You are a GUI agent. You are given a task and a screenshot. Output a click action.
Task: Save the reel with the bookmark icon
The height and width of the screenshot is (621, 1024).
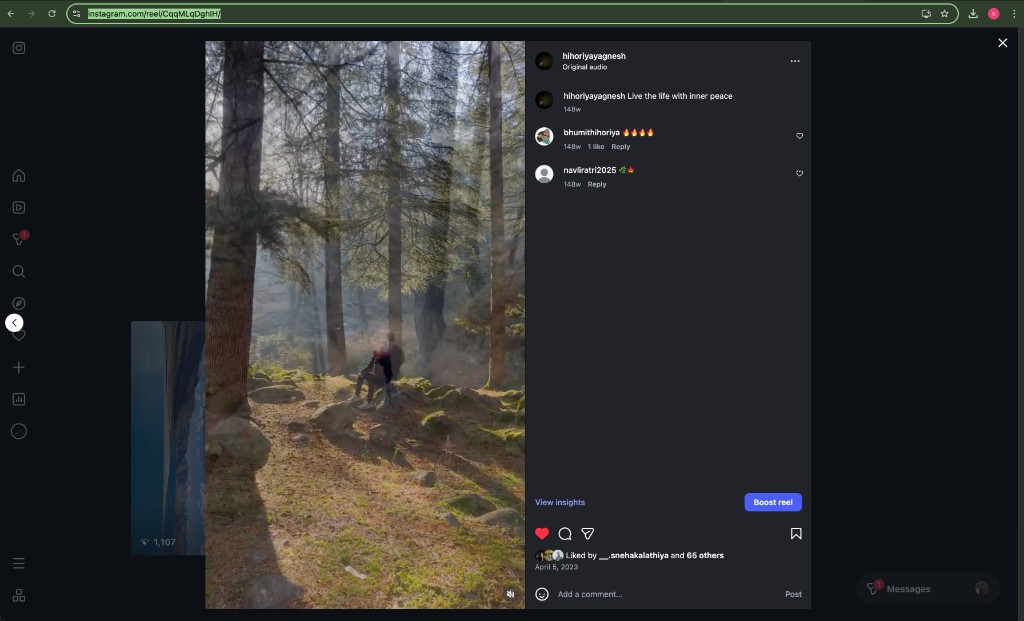(x=796, y=533)
